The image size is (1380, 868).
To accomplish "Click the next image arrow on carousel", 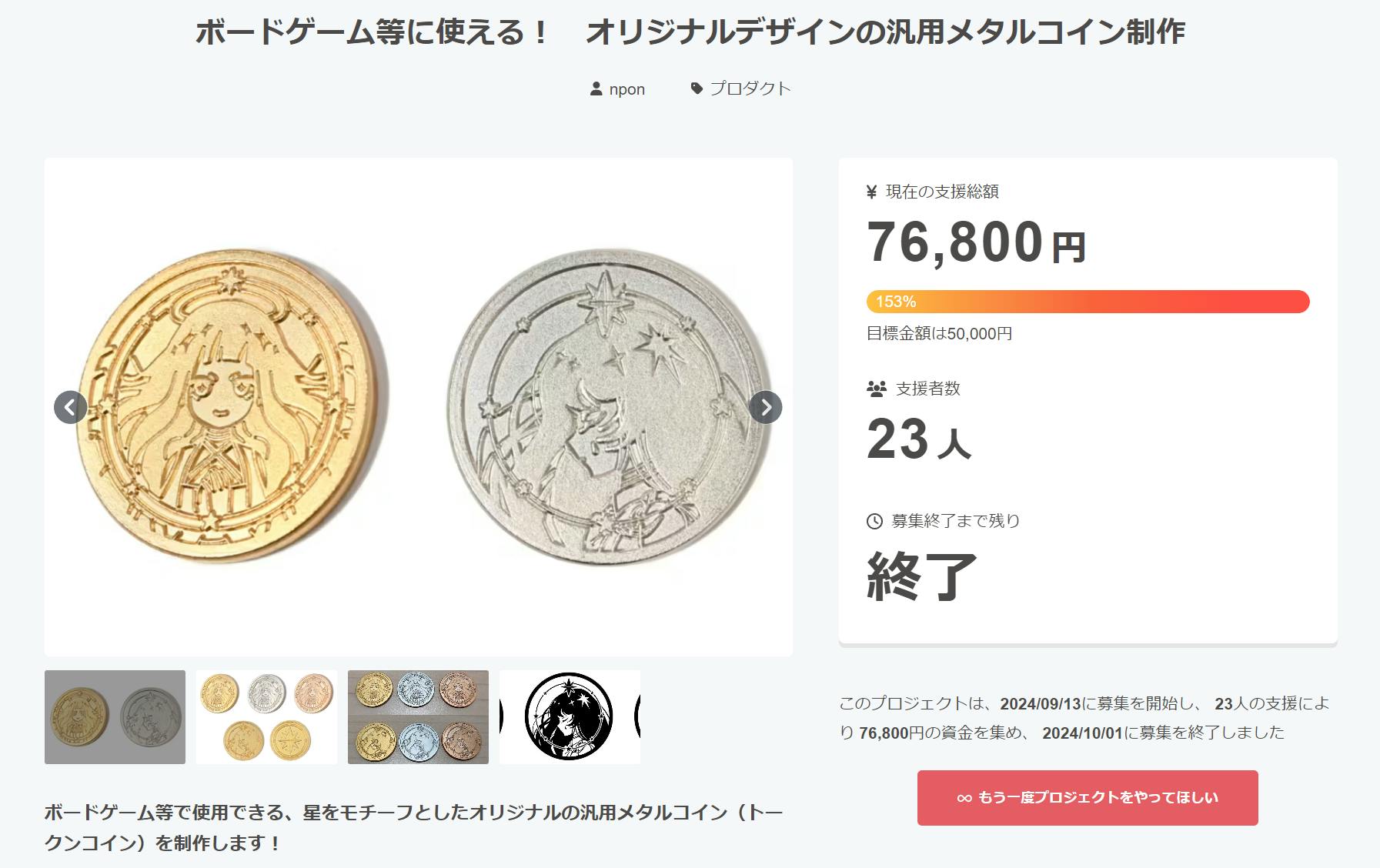I will coord(765,407).
